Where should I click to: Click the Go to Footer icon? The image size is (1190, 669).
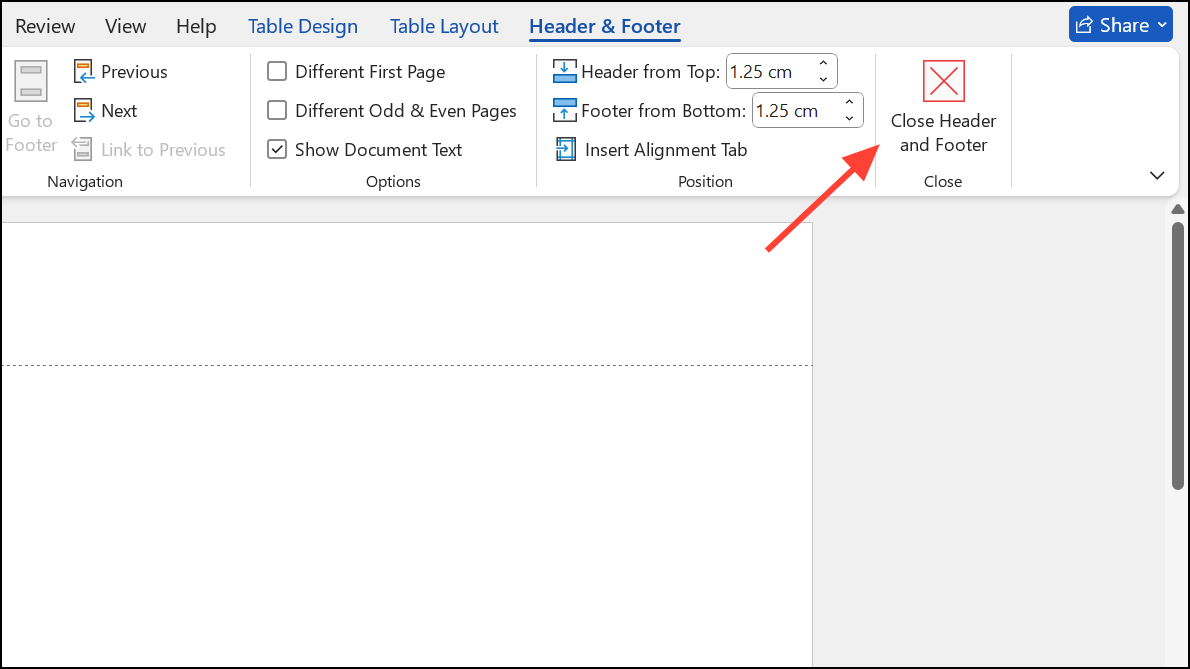(31, 81)
